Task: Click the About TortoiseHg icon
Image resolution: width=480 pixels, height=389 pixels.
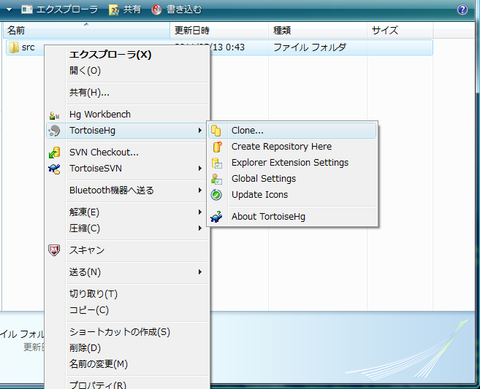Action: click(x=216, y=217)
